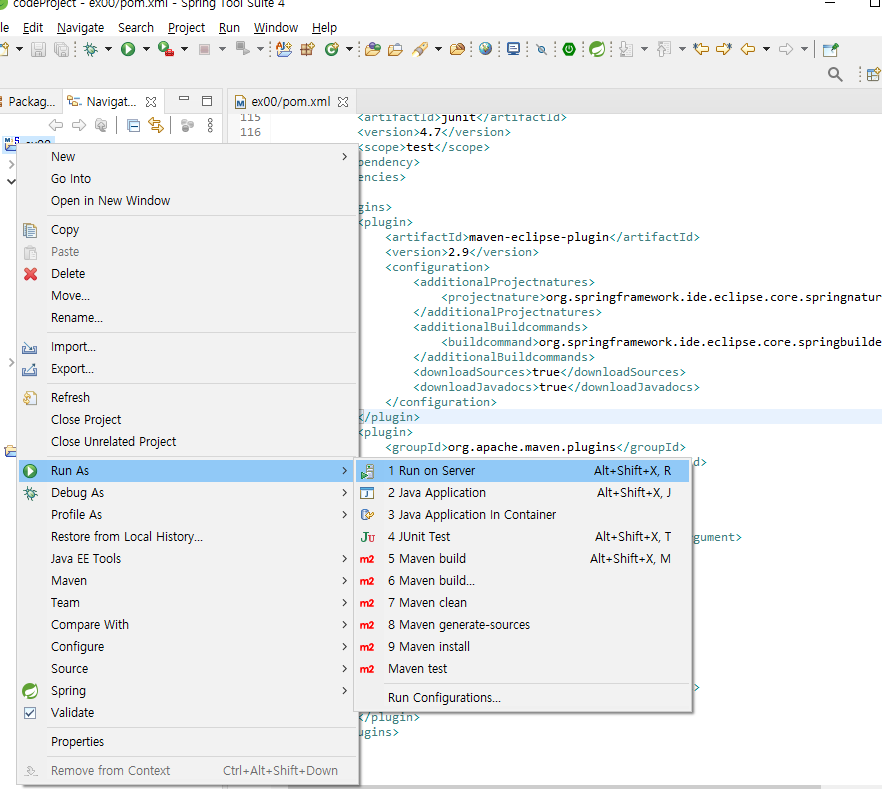The width and height of the screenshot is (882, 789).
Task: Click the Debug bug icon in toolbar
Action: [x=91, y=49]
